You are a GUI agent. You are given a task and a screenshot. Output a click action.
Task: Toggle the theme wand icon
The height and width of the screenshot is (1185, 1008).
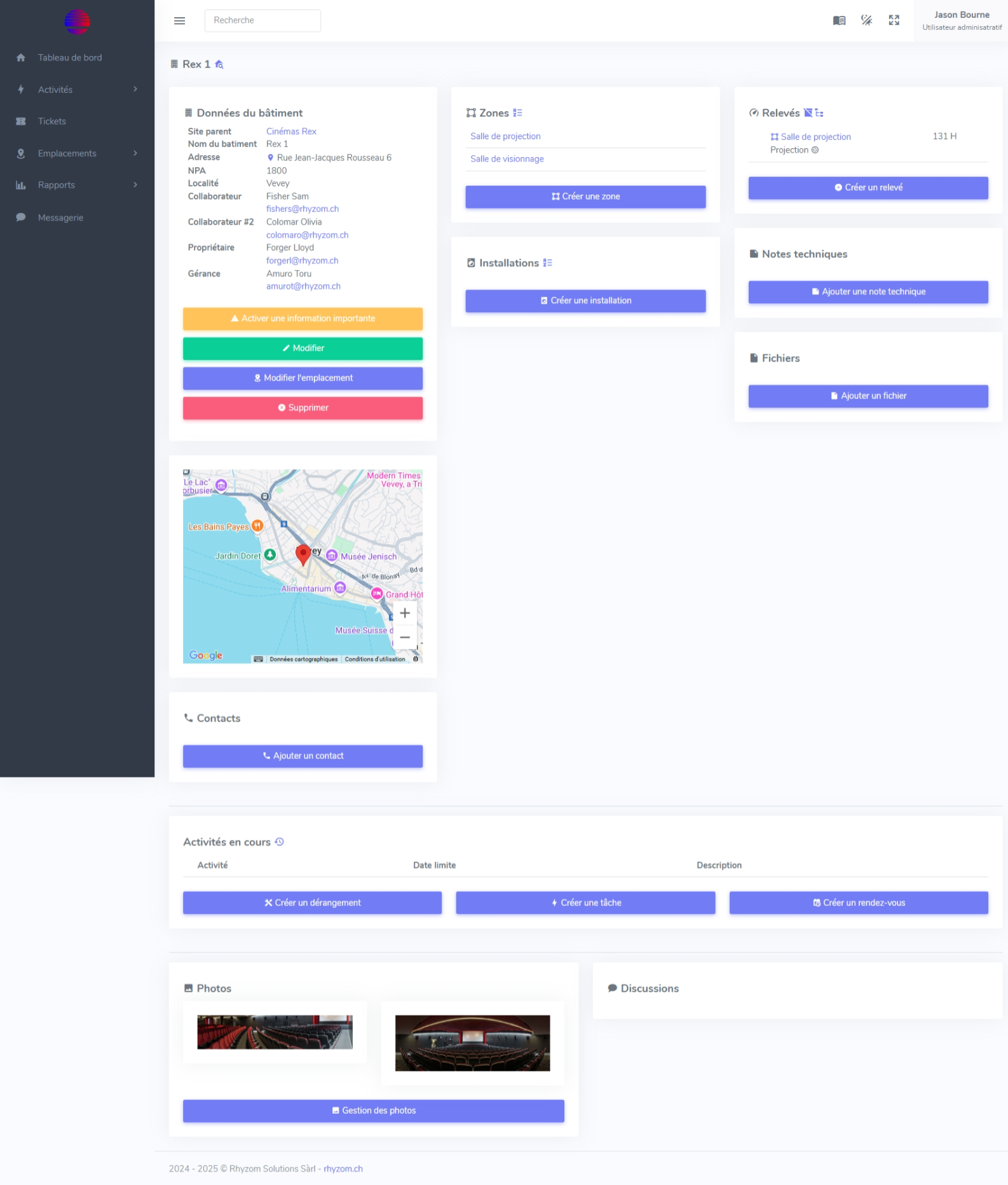coord(866,21)
